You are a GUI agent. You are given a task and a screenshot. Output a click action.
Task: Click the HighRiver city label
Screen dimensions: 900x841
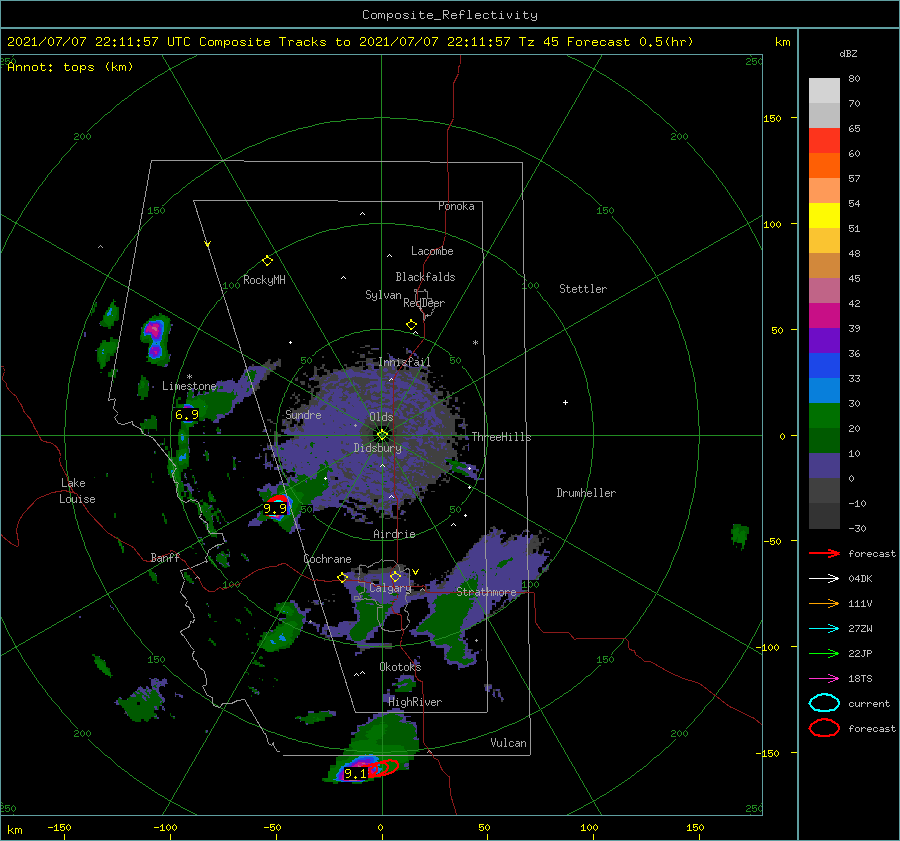click(415, 702)
